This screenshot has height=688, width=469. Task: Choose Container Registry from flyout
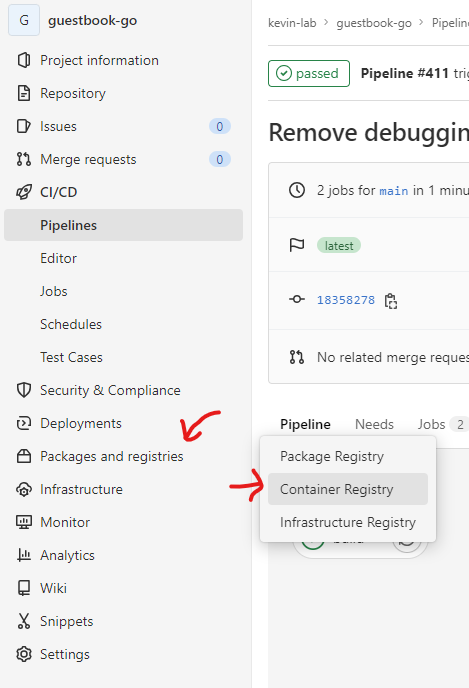[348, 489]
